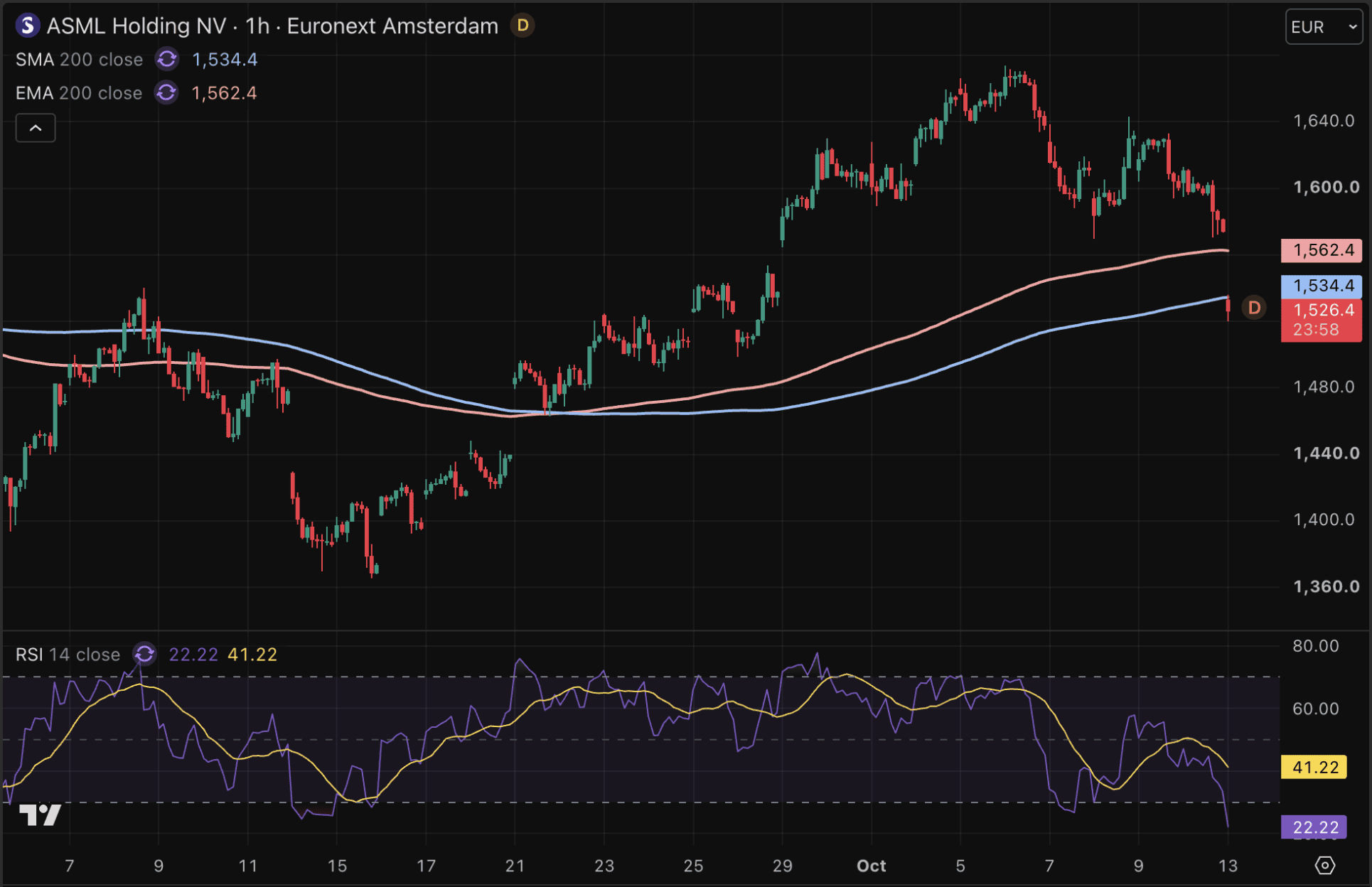Click the 80.00 RSI scale label

(x=1315, y=646)
